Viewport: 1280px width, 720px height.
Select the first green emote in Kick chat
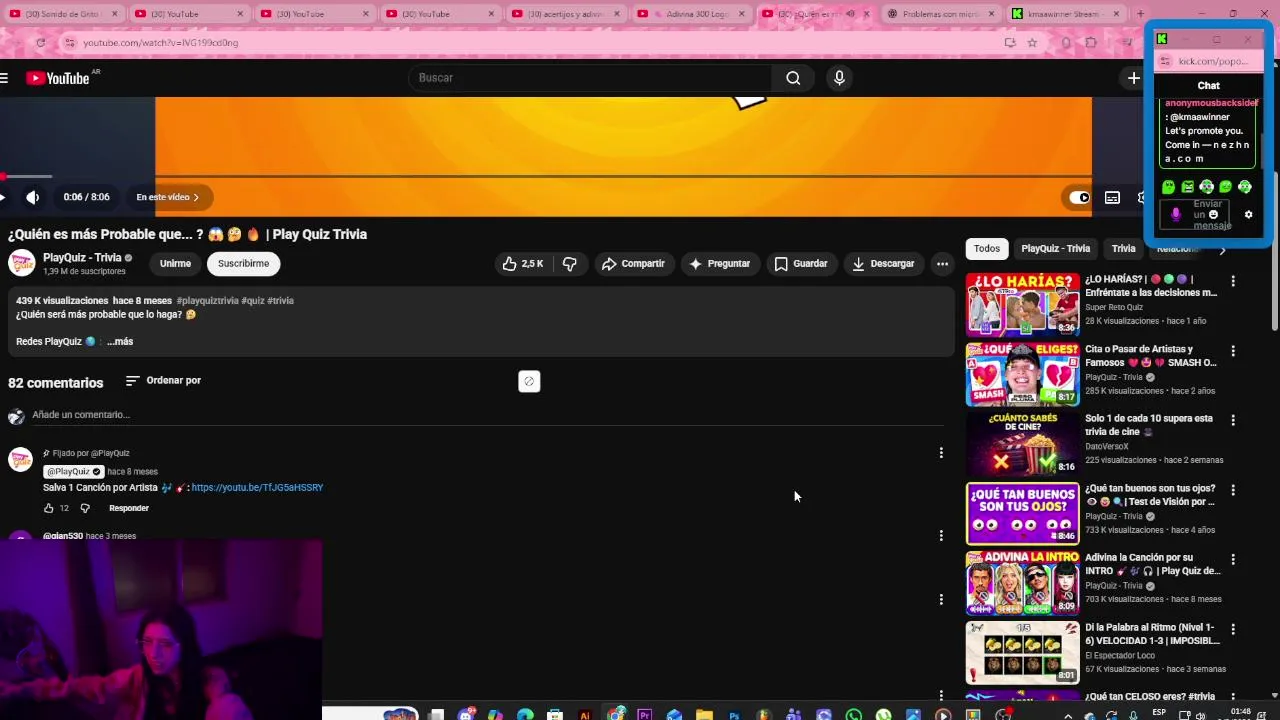[x=1168, y=187]
